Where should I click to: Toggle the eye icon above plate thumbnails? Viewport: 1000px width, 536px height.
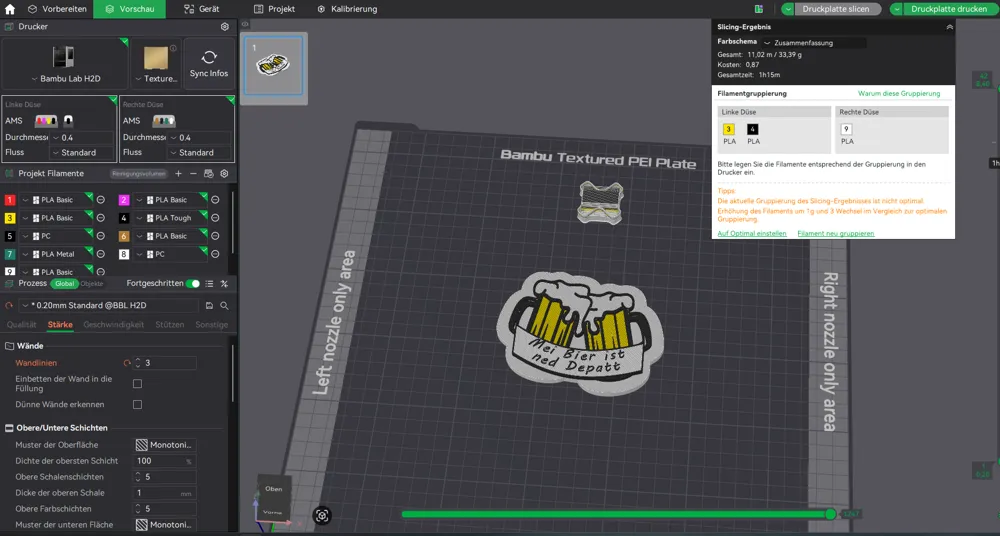pyautogui.click(x=245, y=24)
